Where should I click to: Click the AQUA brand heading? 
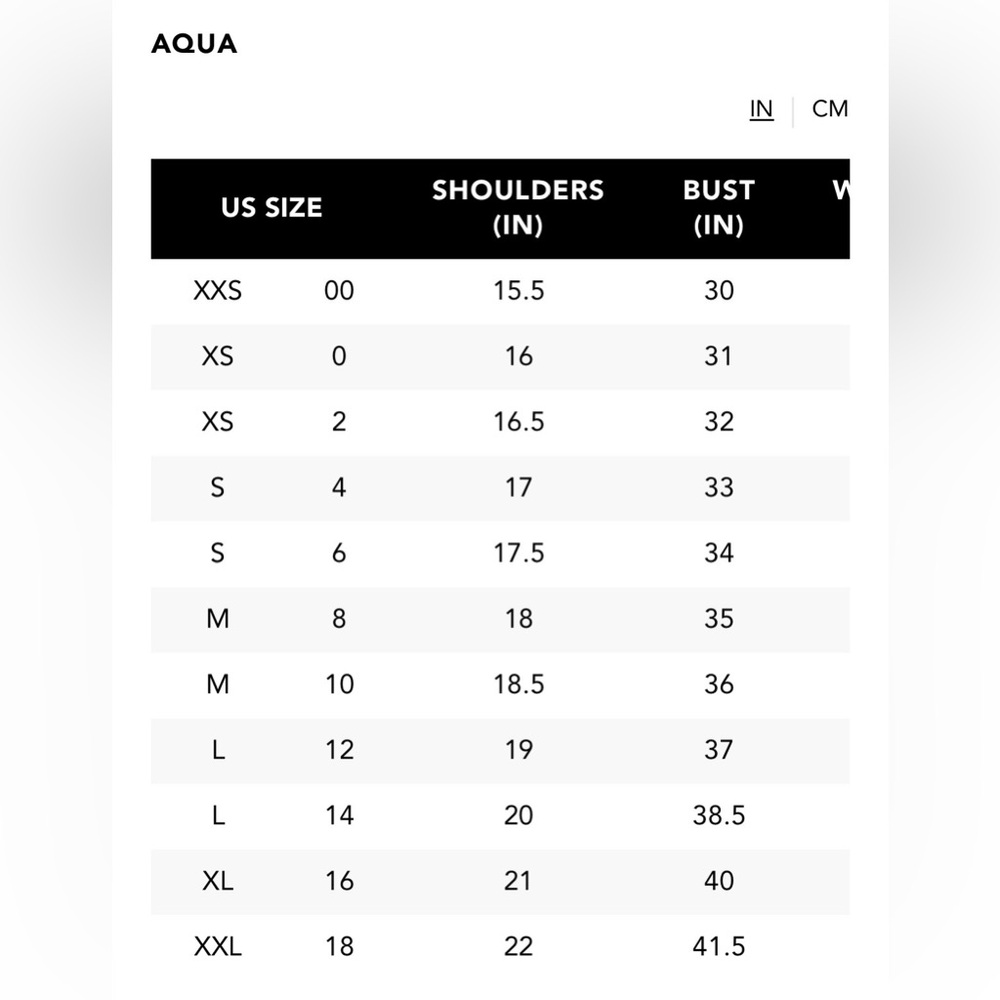[x=194, y=44]
